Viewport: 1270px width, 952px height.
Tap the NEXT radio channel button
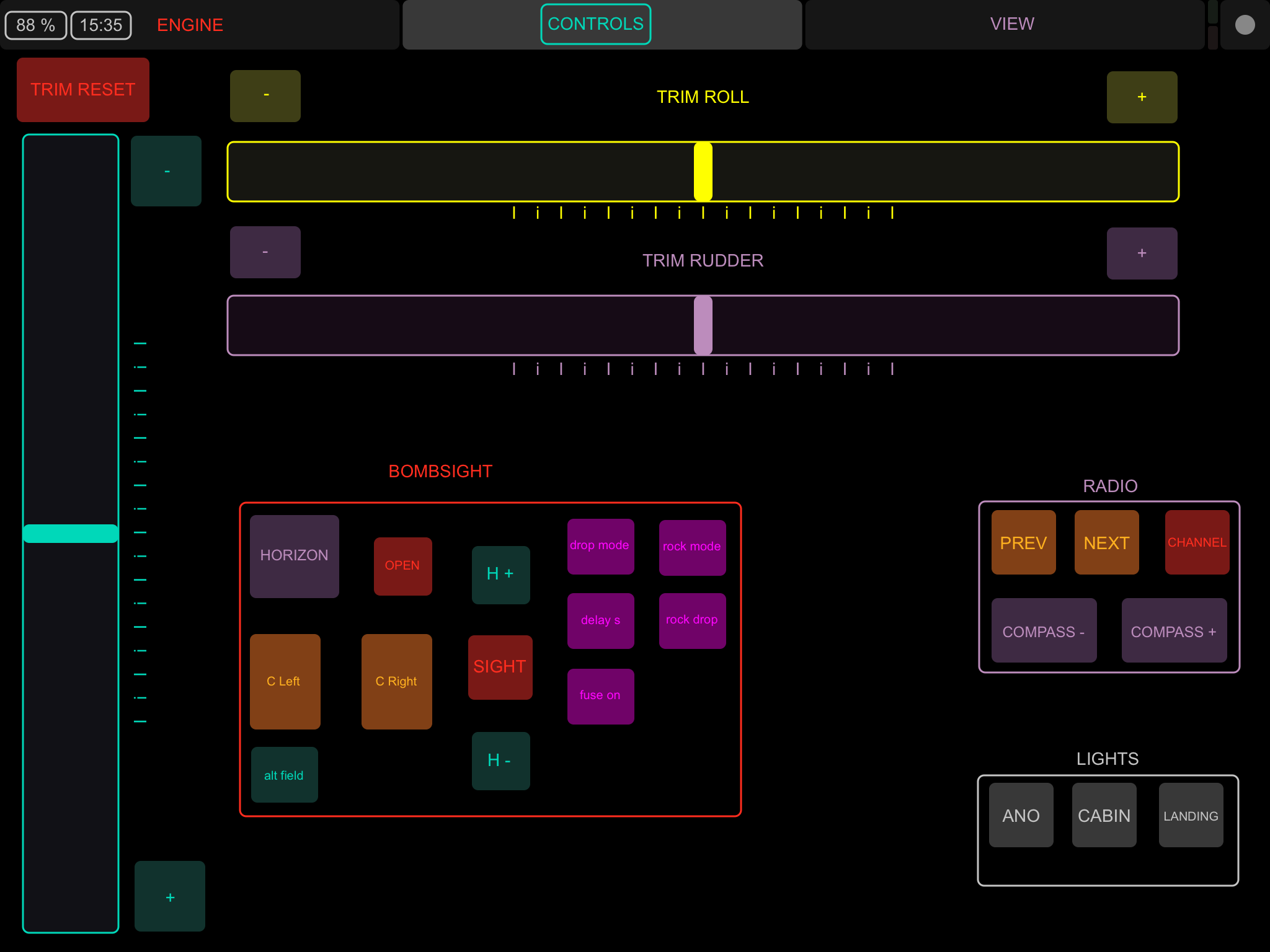1106,542
